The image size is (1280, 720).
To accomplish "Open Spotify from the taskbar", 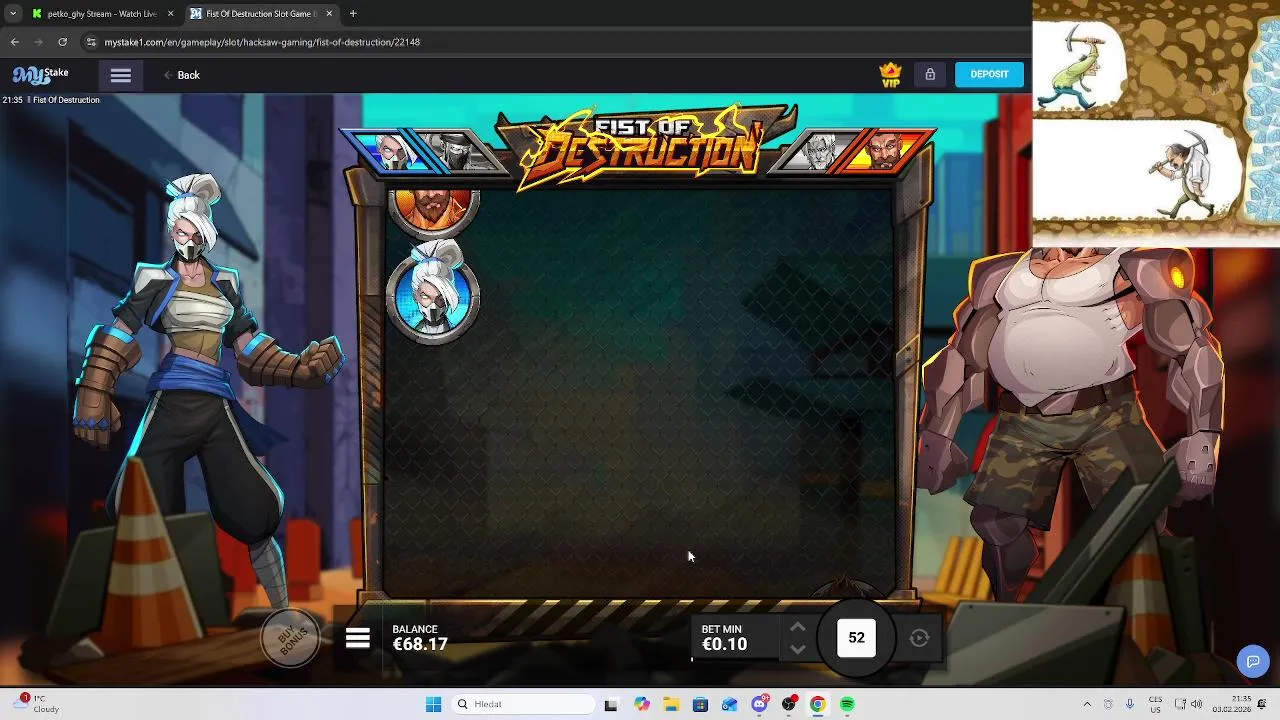I will click(x=847, y=704).
